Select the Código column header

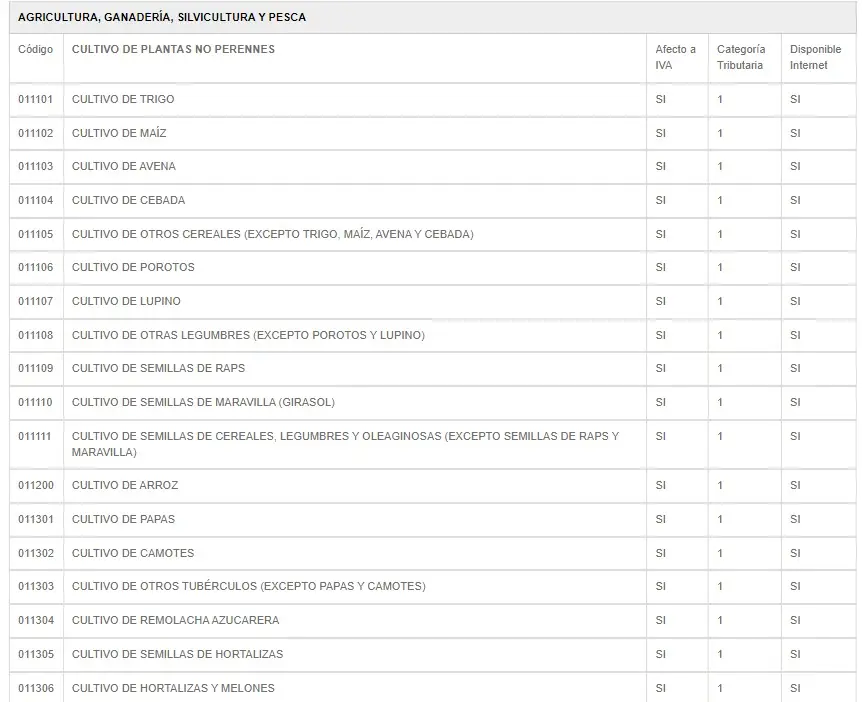tap(36, 49)
